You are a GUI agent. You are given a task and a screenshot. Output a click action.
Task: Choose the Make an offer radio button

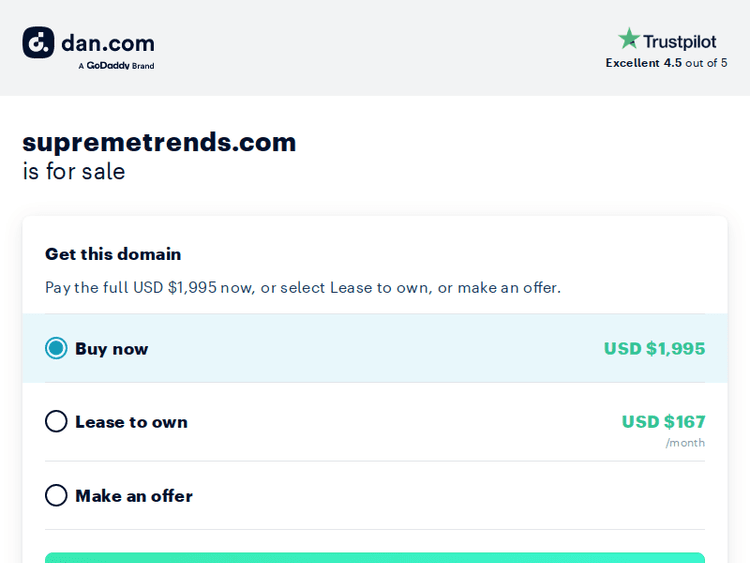coord(56,495)
